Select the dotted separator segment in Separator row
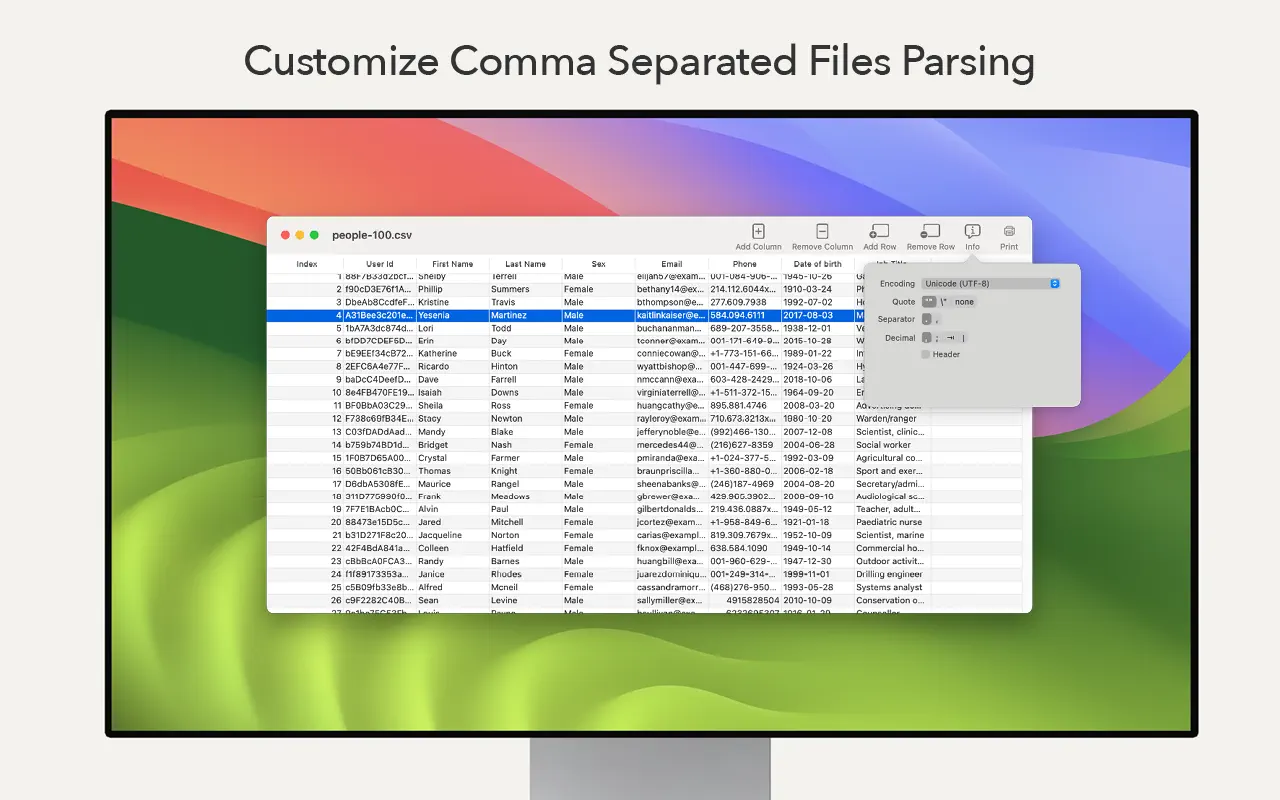The width and height of the screenshot is (1280, 800). (x=927, y=319)
